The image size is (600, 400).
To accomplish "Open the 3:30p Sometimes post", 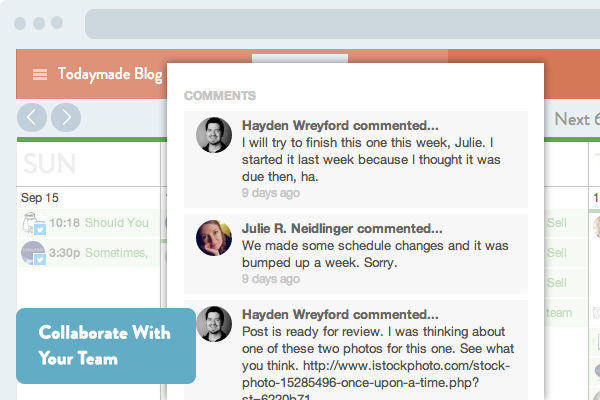I will pyautogui.click(x=89, y=253).
